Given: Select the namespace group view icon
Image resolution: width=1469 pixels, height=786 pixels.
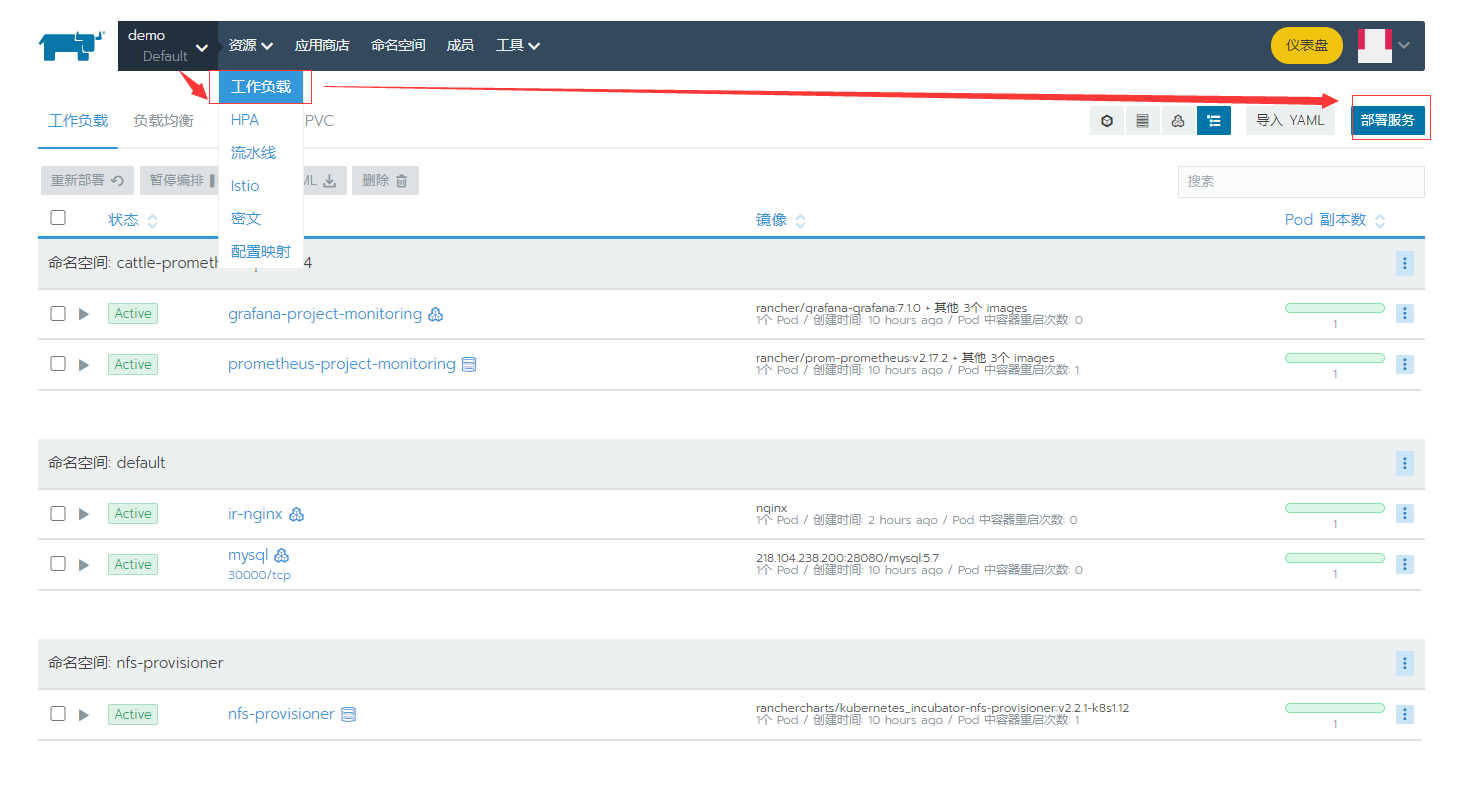Looking at the screenshot, I should tap(1214, 120).
